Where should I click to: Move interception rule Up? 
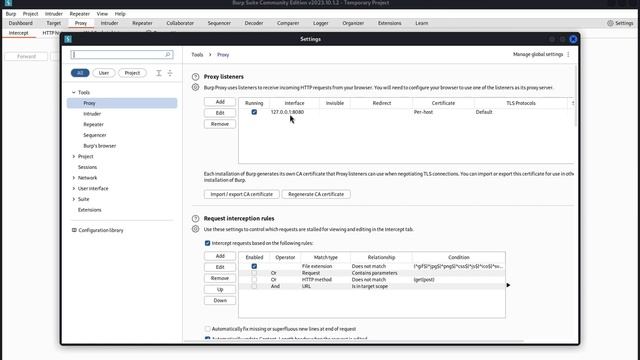pyautogui.click(x=220, y=289)
